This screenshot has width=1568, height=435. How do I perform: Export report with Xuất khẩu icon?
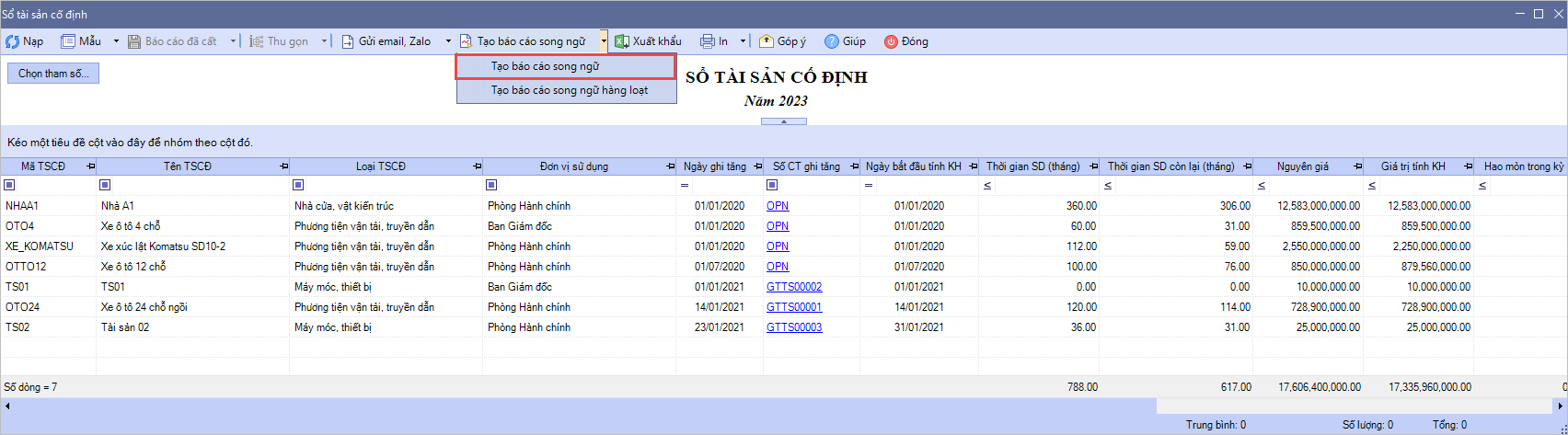tap(622, 41)
